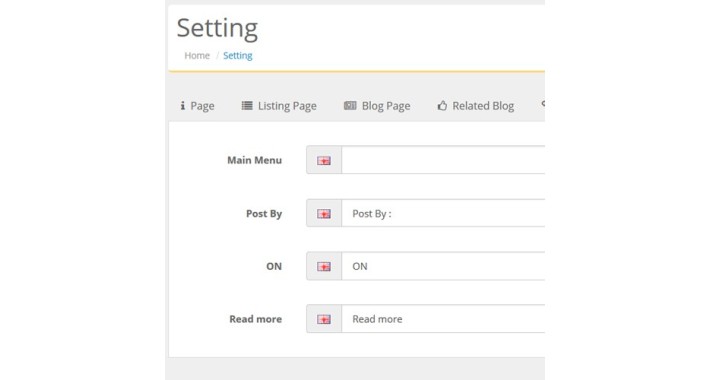
Task: Click the flag icon beside Read more field
Action: (324, 319)
